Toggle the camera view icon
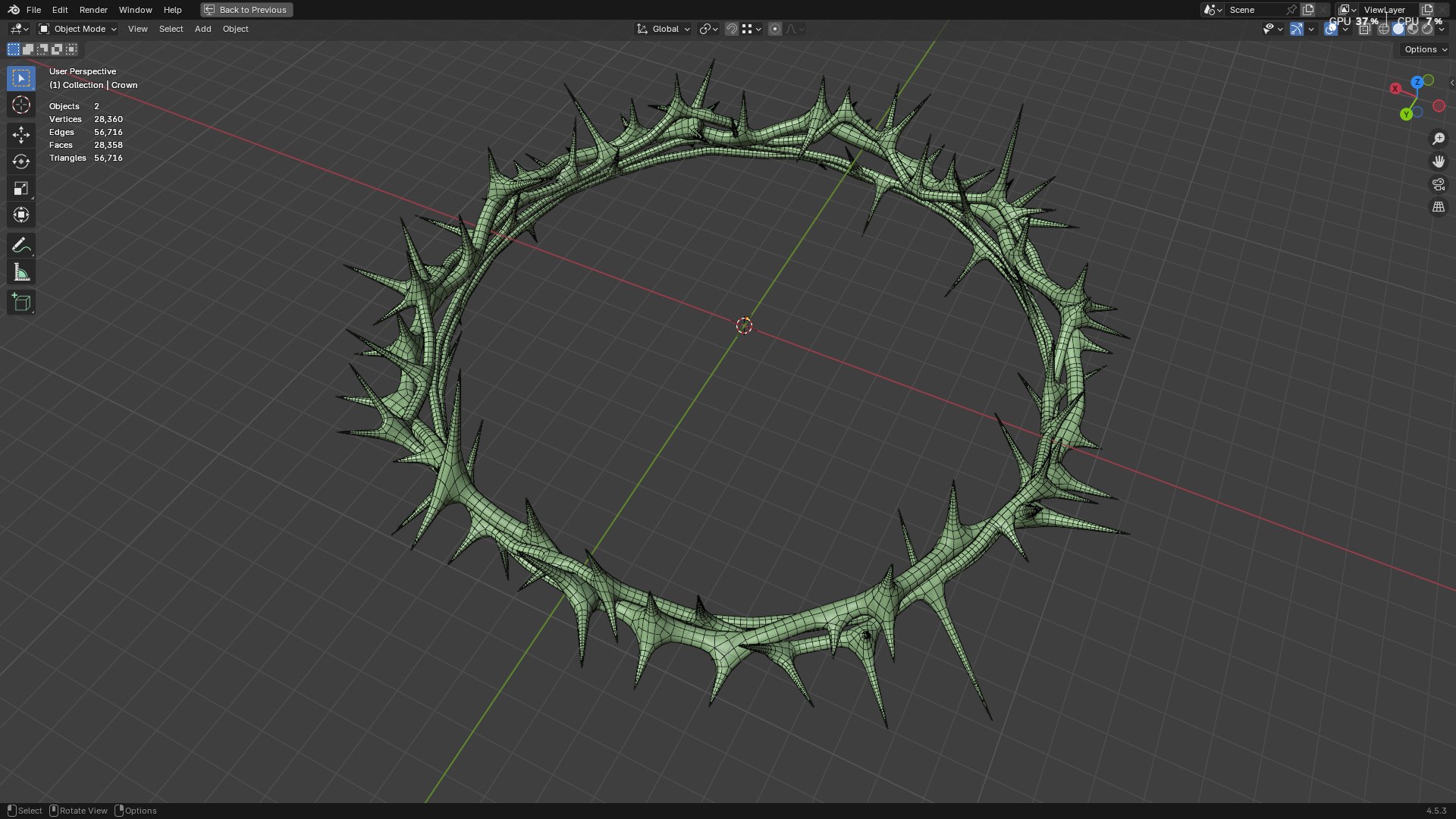Viewport: 1456px width, 819px height. pyautogui.click(x=1438, y=184)
